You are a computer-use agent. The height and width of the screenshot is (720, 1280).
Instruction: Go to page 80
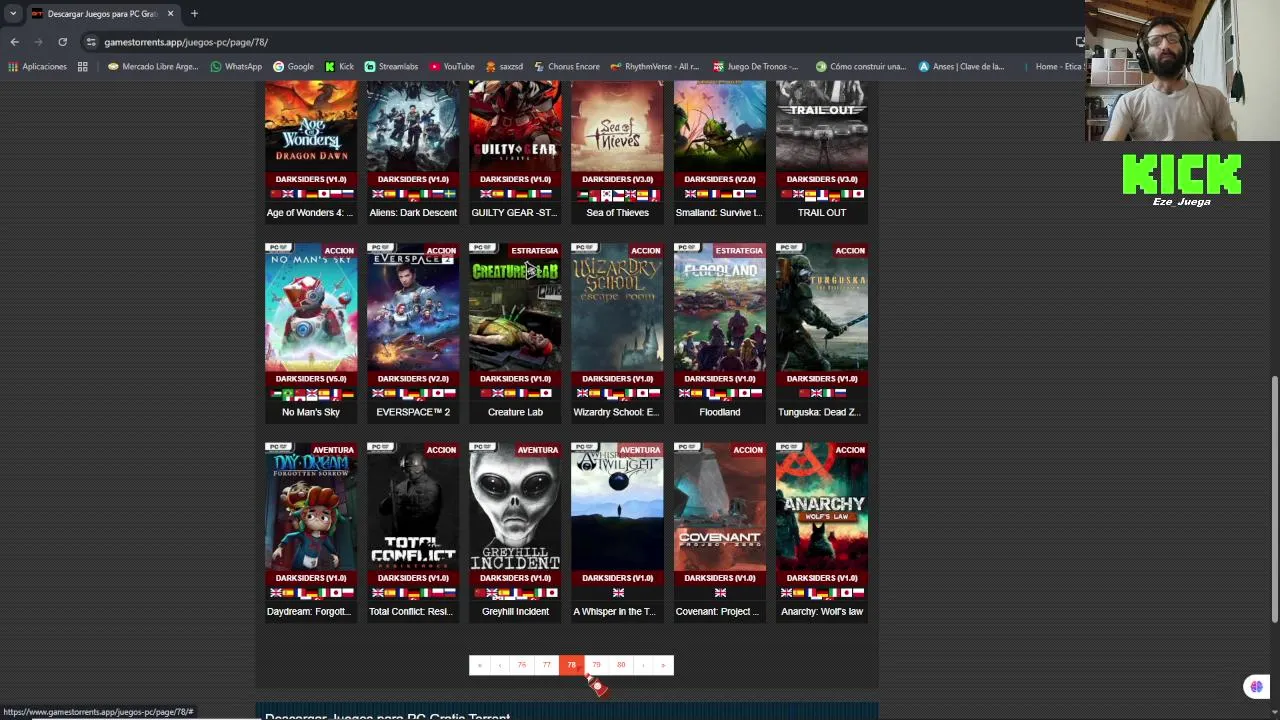[x=621, y=665]
